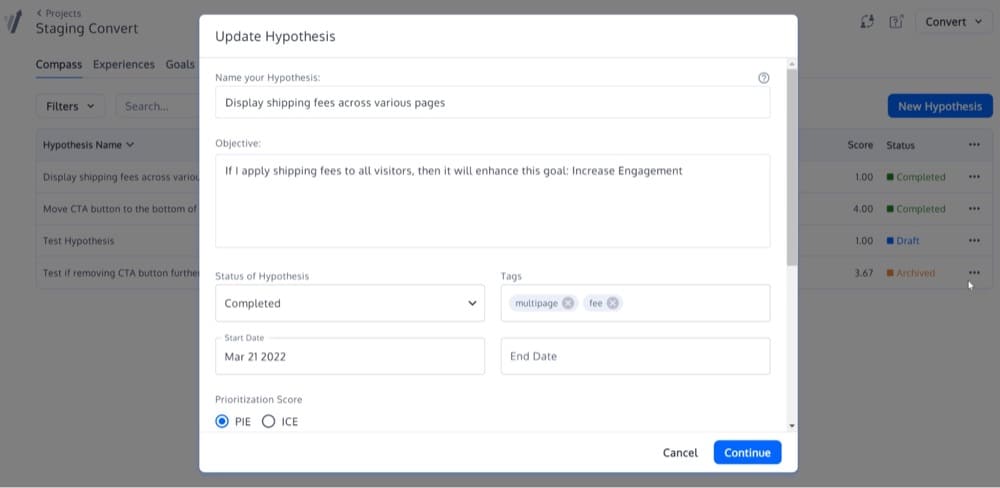This screenshot has width=1000, height=488.
Task: Expand the Filters dropdown
Action: pyautogui.click(x=70, y=106)
